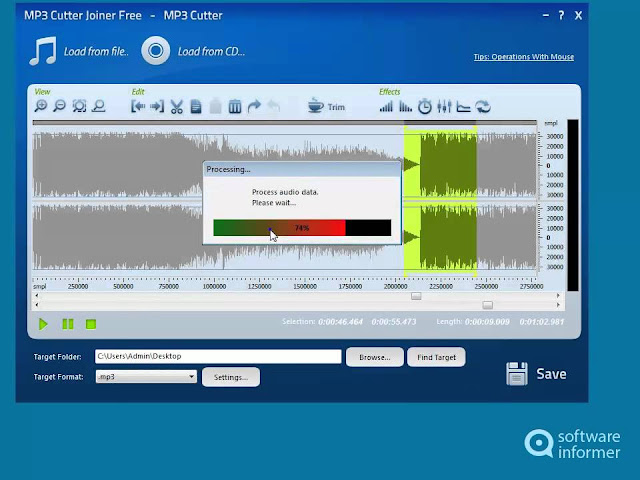
Task: Click the Browse button
Action: coord(375,357)
